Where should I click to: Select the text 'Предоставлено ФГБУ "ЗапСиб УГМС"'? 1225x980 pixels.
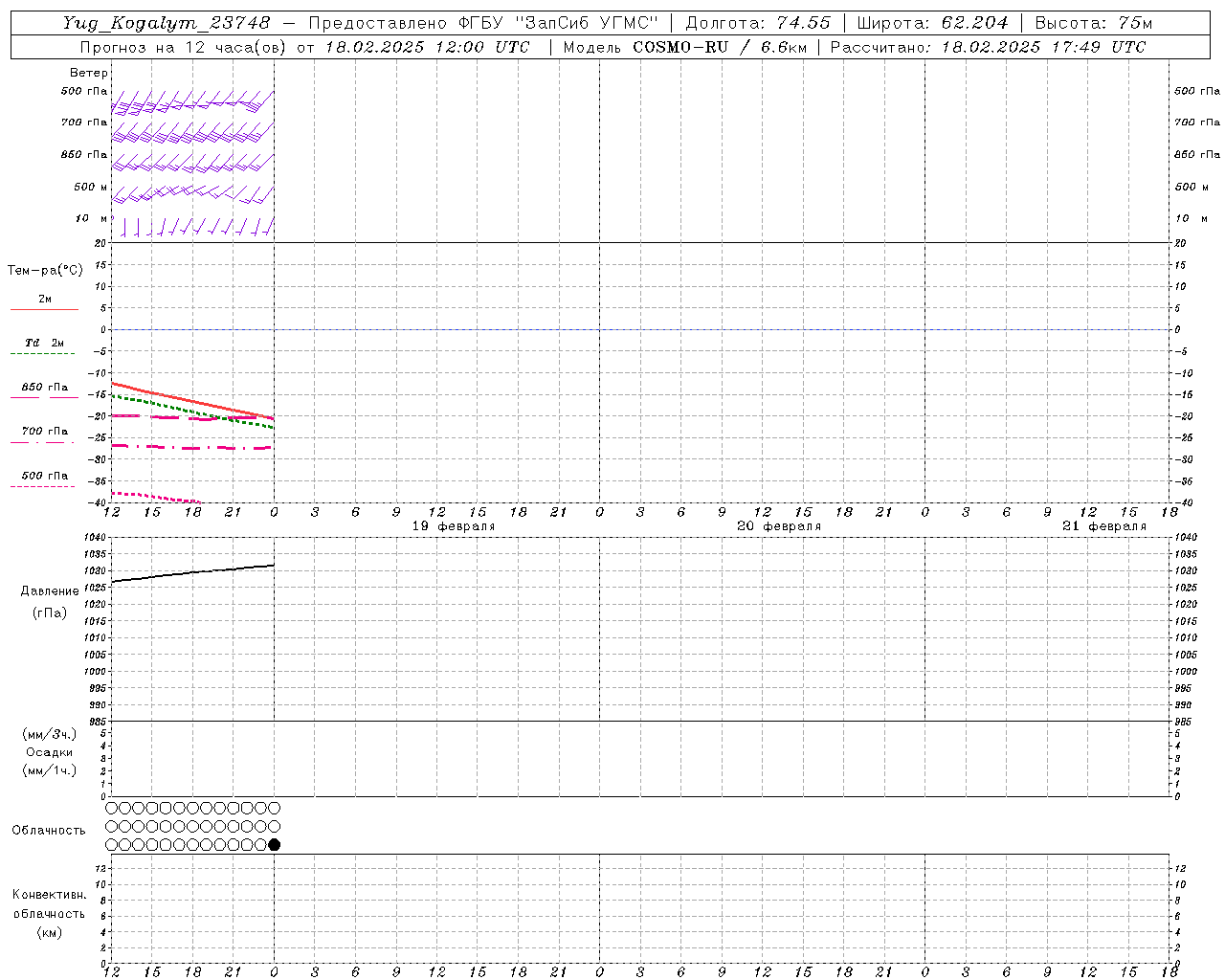tap(483, 23)
